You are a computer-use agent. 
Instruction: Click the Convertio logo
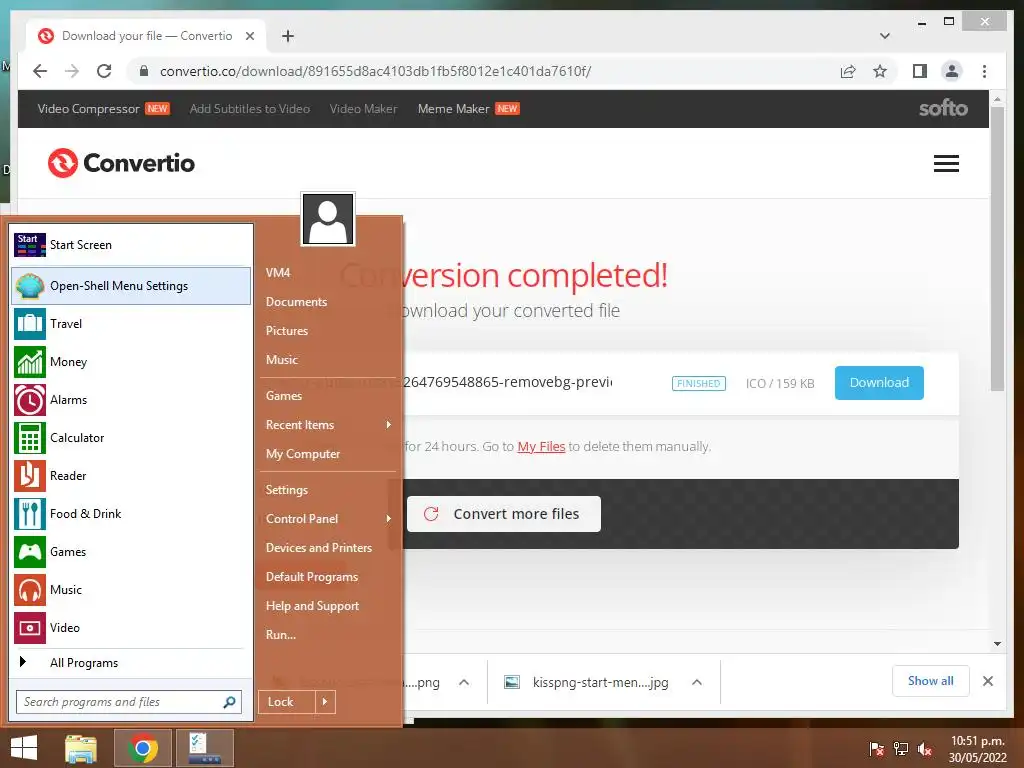121,163
